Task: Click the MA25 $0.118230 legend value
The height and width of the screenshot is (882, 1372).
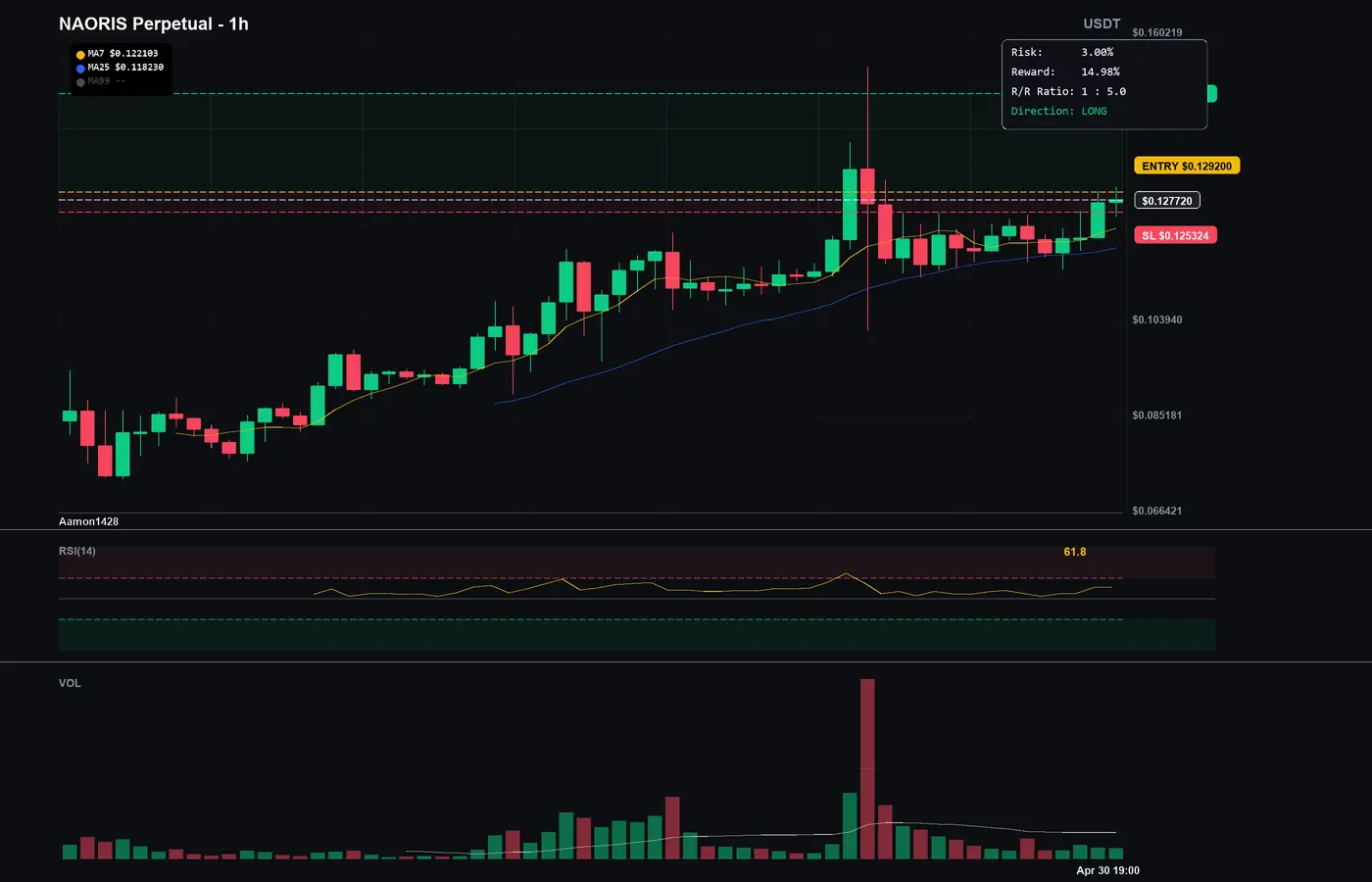Action: [x=125, y=68]
